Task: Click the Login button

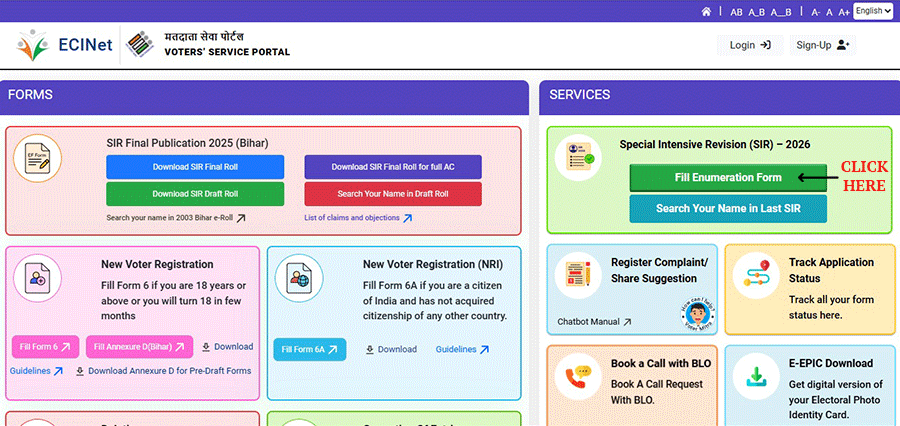Action: pyautogui.click(x=749, y=45)
